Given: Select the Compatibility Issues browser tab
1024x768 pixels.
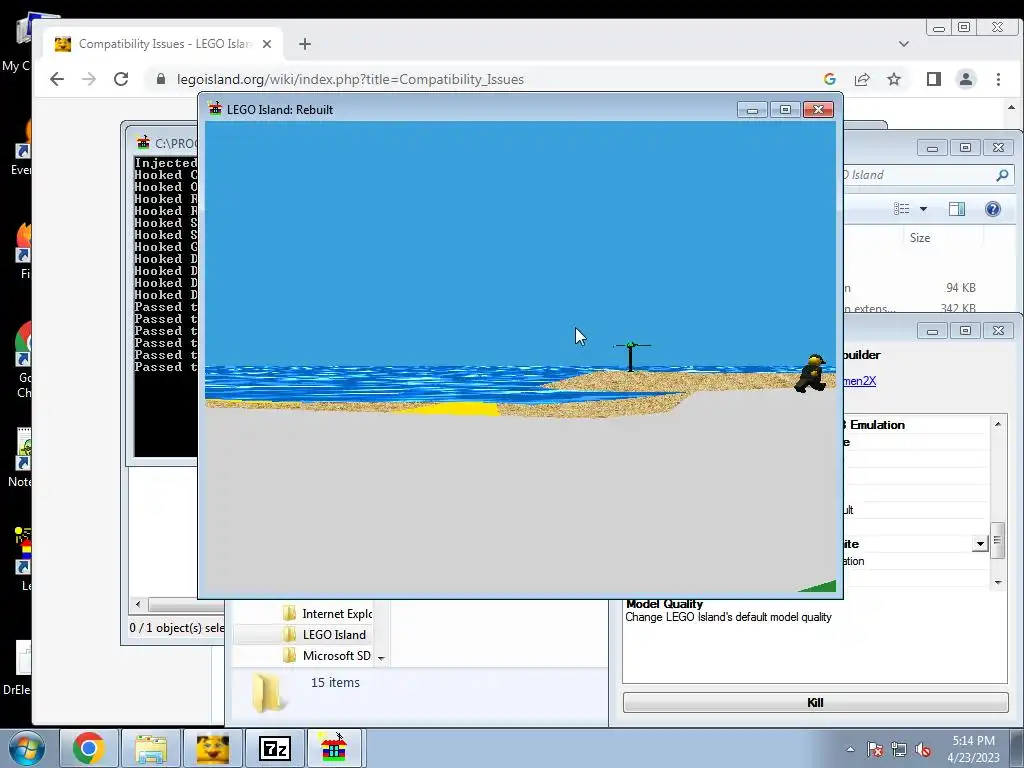Looking at the screenshot, I should 163,44.
